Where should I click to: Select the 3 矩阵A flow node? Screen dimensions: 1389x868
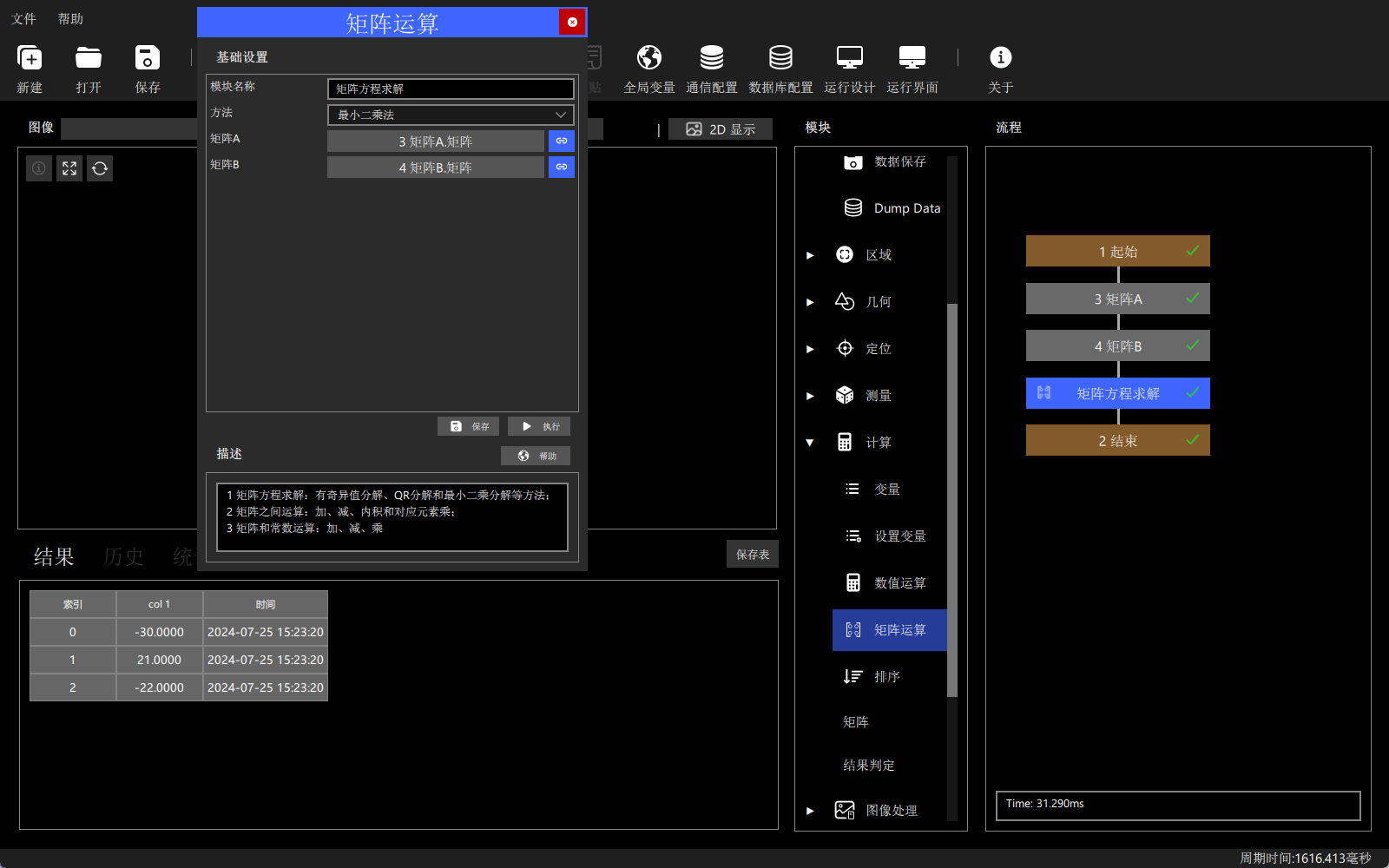(1118, 299)
